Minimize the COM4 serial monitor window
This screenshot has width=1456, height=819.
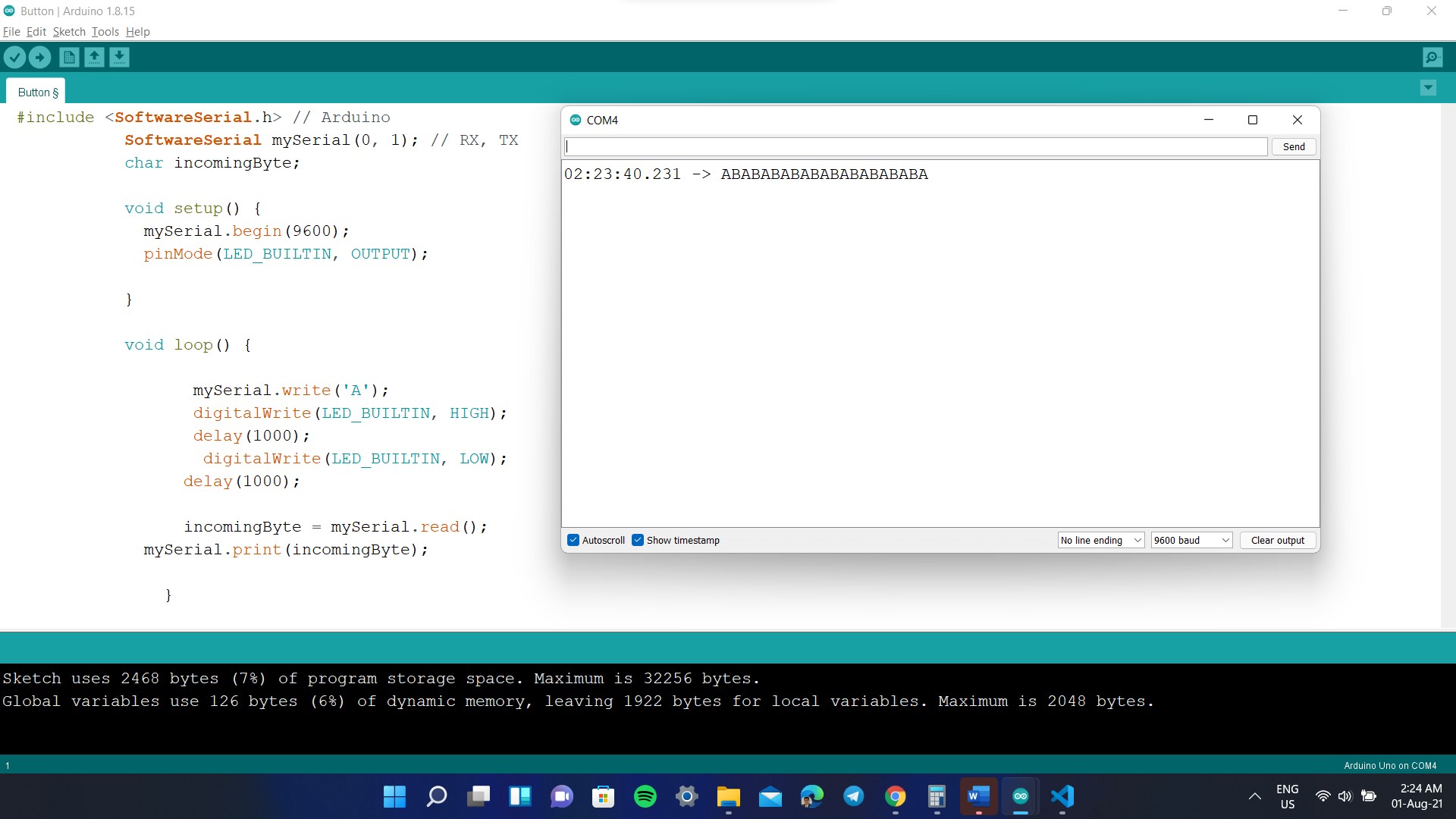tap(1209, 120)
